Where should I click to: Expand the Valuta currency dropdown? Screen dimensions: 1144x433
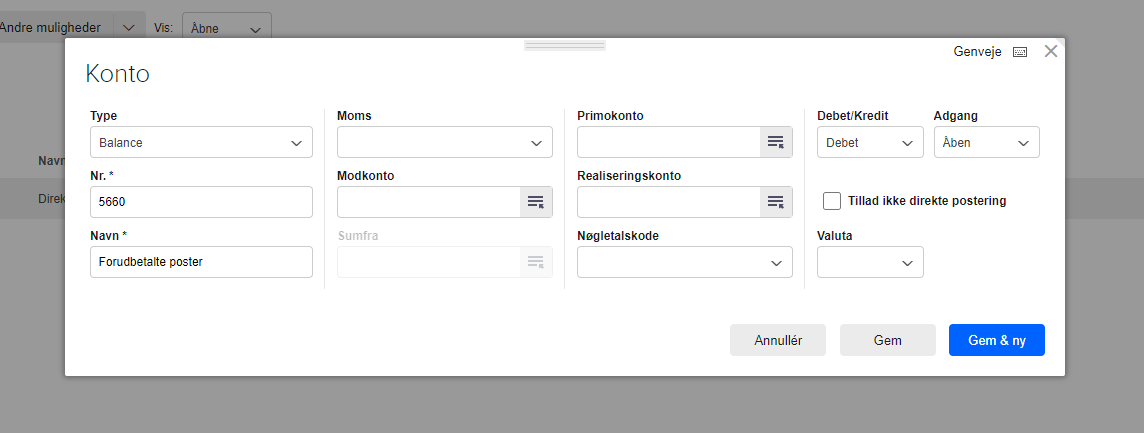pyautogui.click(x=870, y=262)
